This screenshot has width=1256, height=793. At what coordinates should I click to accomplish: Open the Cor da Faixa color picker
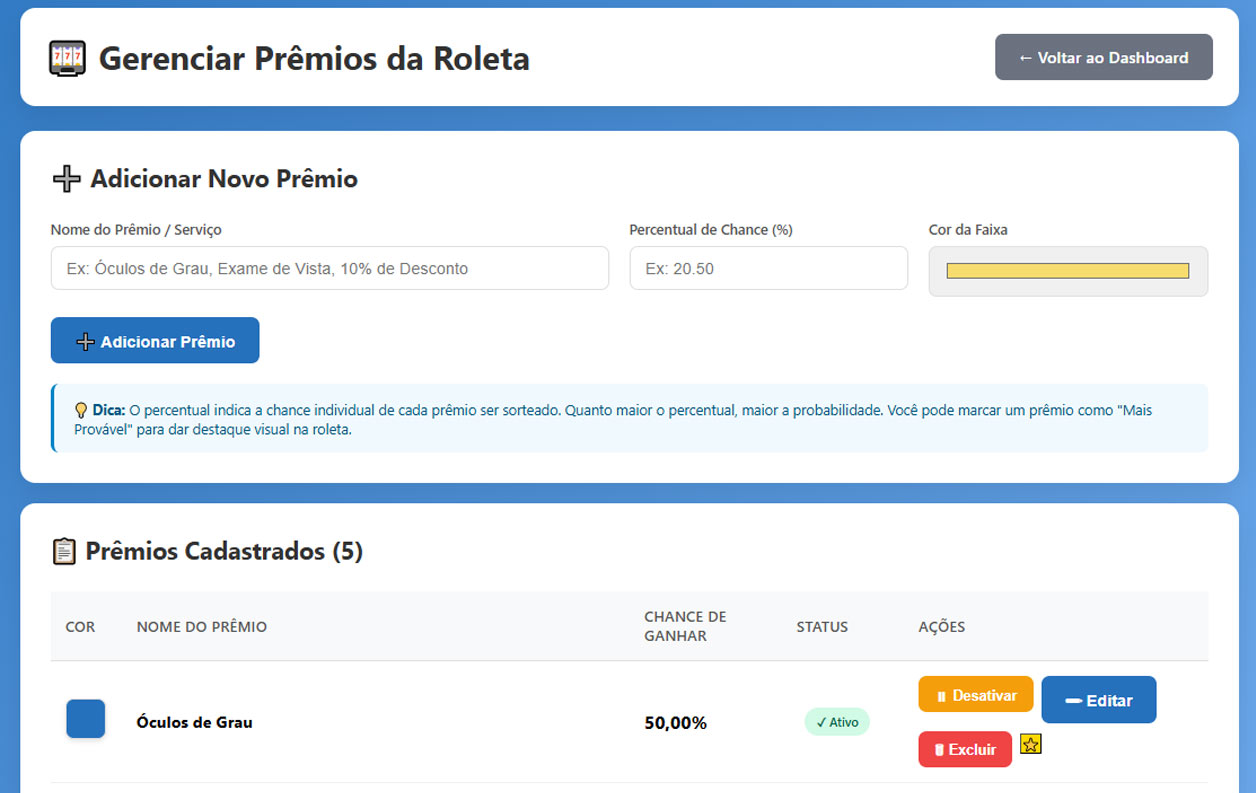point(1067,270)
